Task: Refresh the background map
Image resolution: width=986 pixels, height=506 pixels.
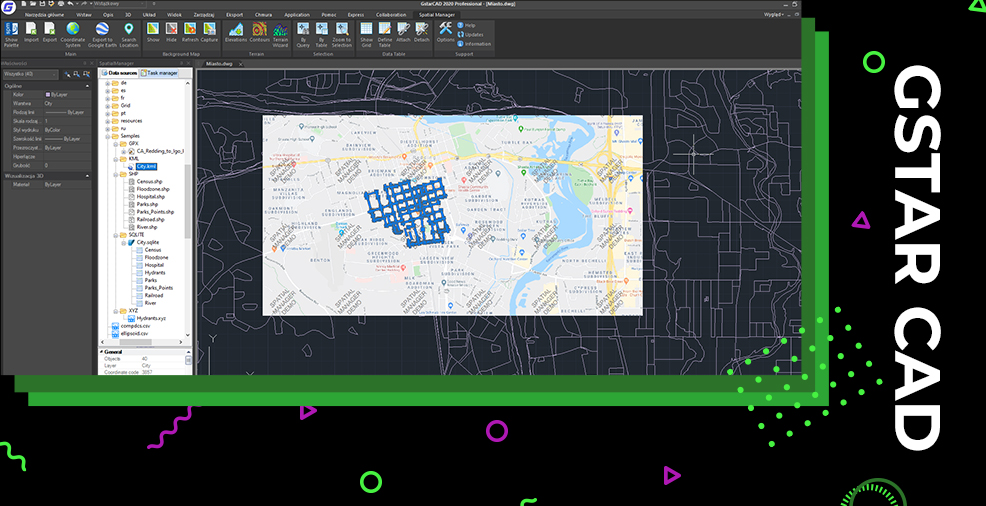Action: (x=190, y=33)
